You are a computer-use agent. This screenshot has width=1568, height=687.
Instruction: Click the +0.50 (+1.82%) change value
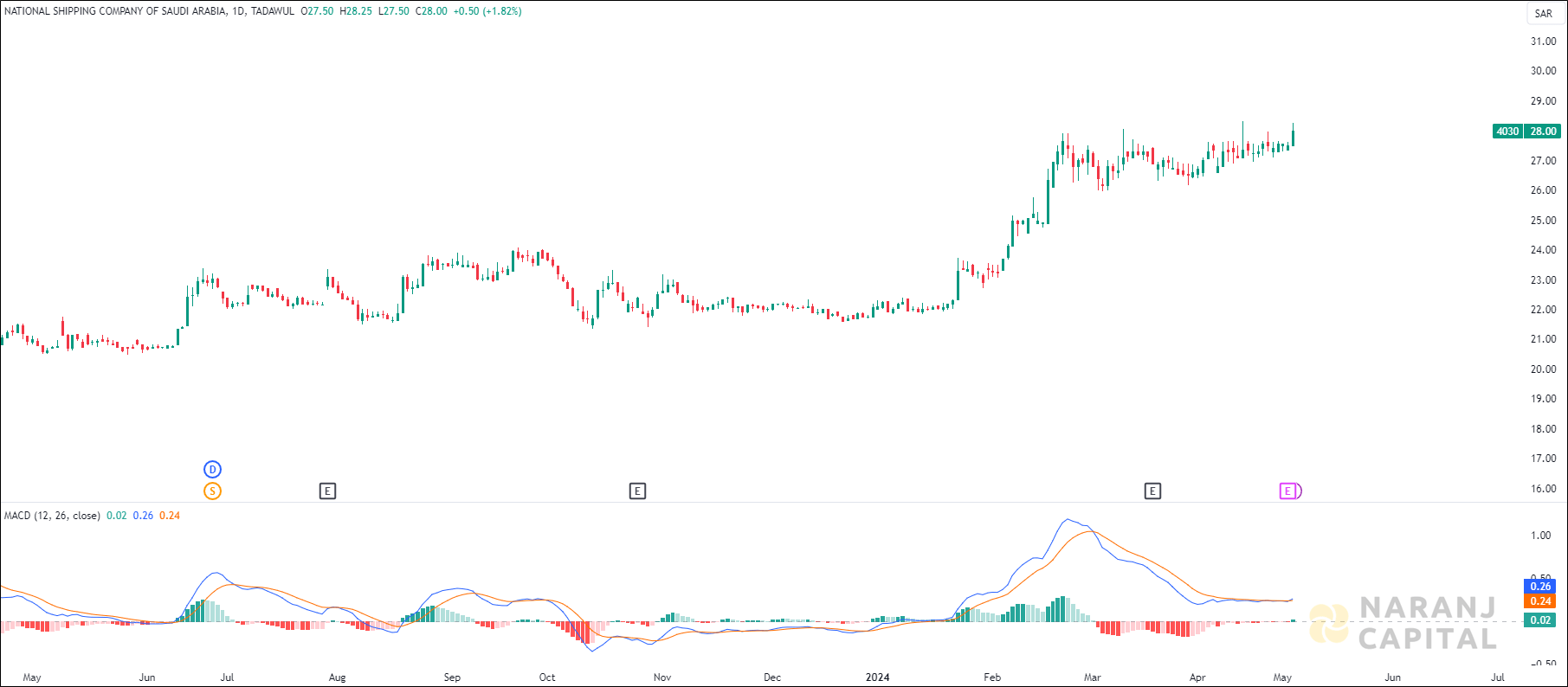click(x=487, y=11)
